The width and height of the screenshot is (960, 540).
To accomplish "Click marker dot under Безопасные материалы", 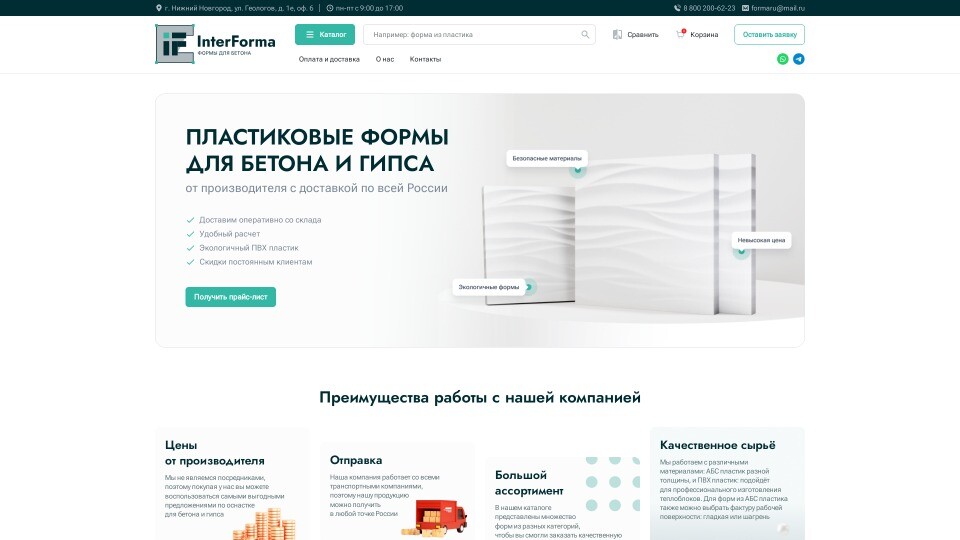I will (577, 170).
